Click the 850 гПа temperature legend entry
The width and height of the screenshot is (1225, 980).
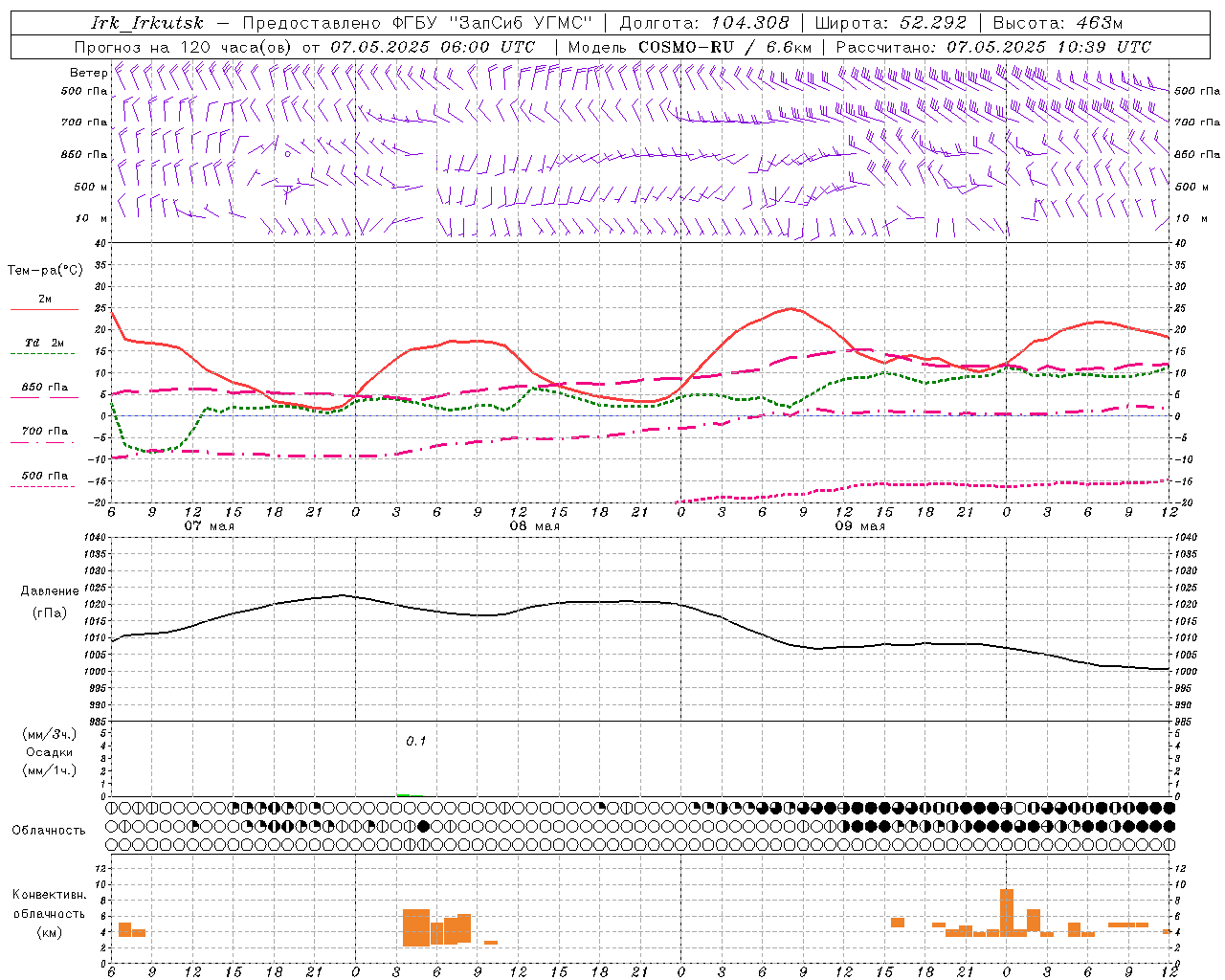[x=44, y=388]
